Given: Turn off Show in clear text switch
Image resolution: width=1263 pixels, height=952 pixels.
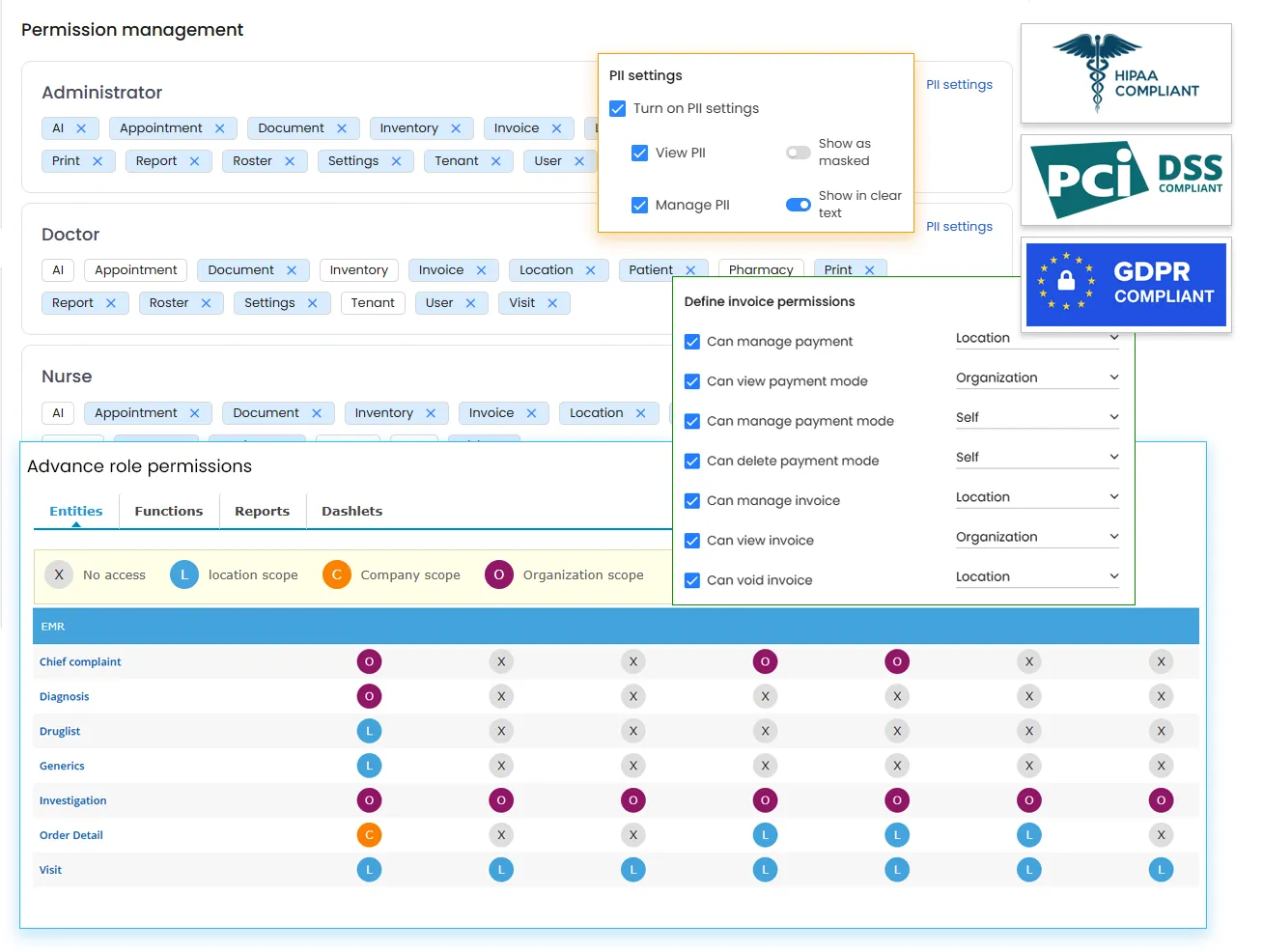Looking at the screenshot, I should 798,205.
